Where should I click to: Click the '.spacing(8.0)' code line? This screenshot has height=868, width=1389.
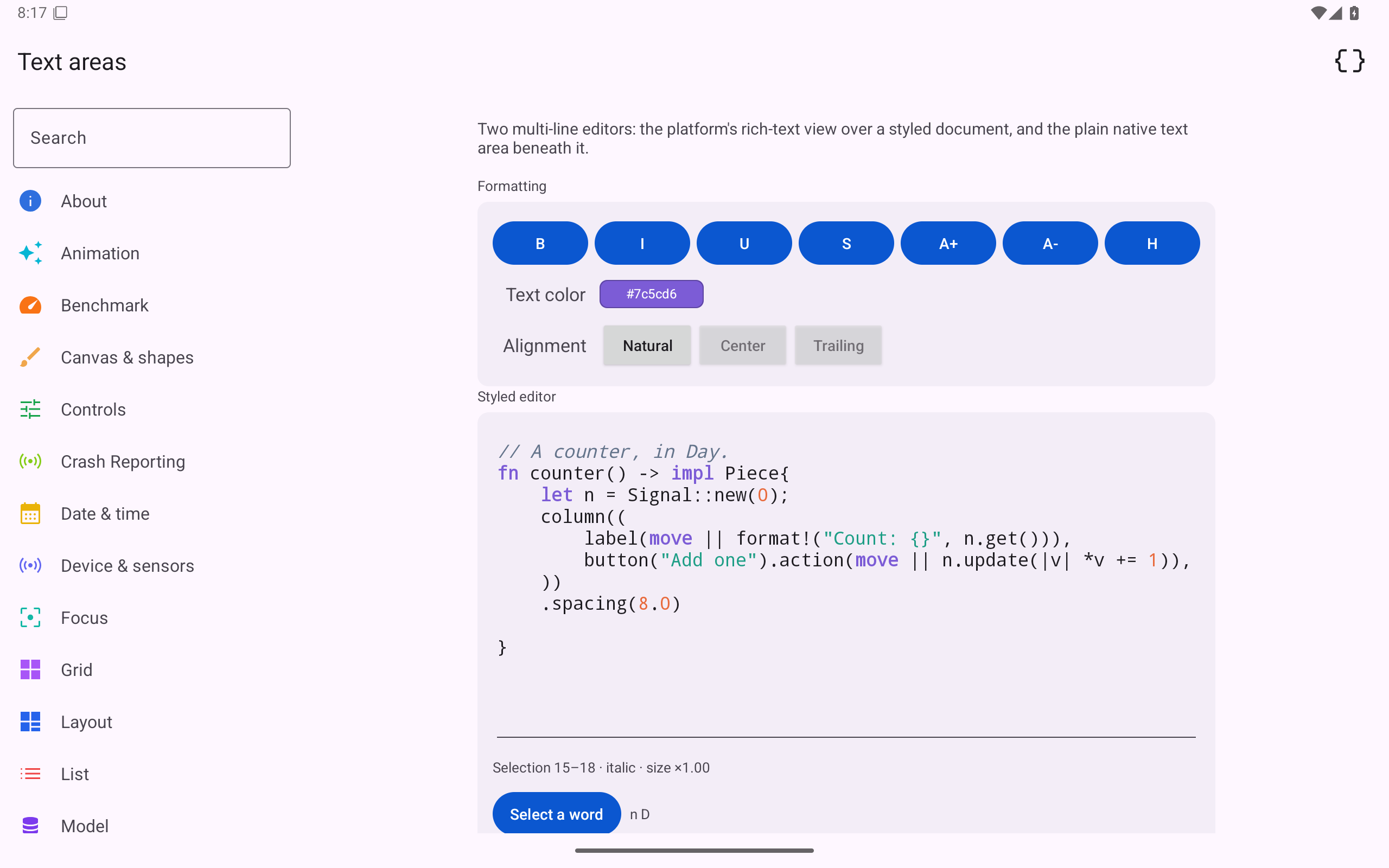pos(611,603)
